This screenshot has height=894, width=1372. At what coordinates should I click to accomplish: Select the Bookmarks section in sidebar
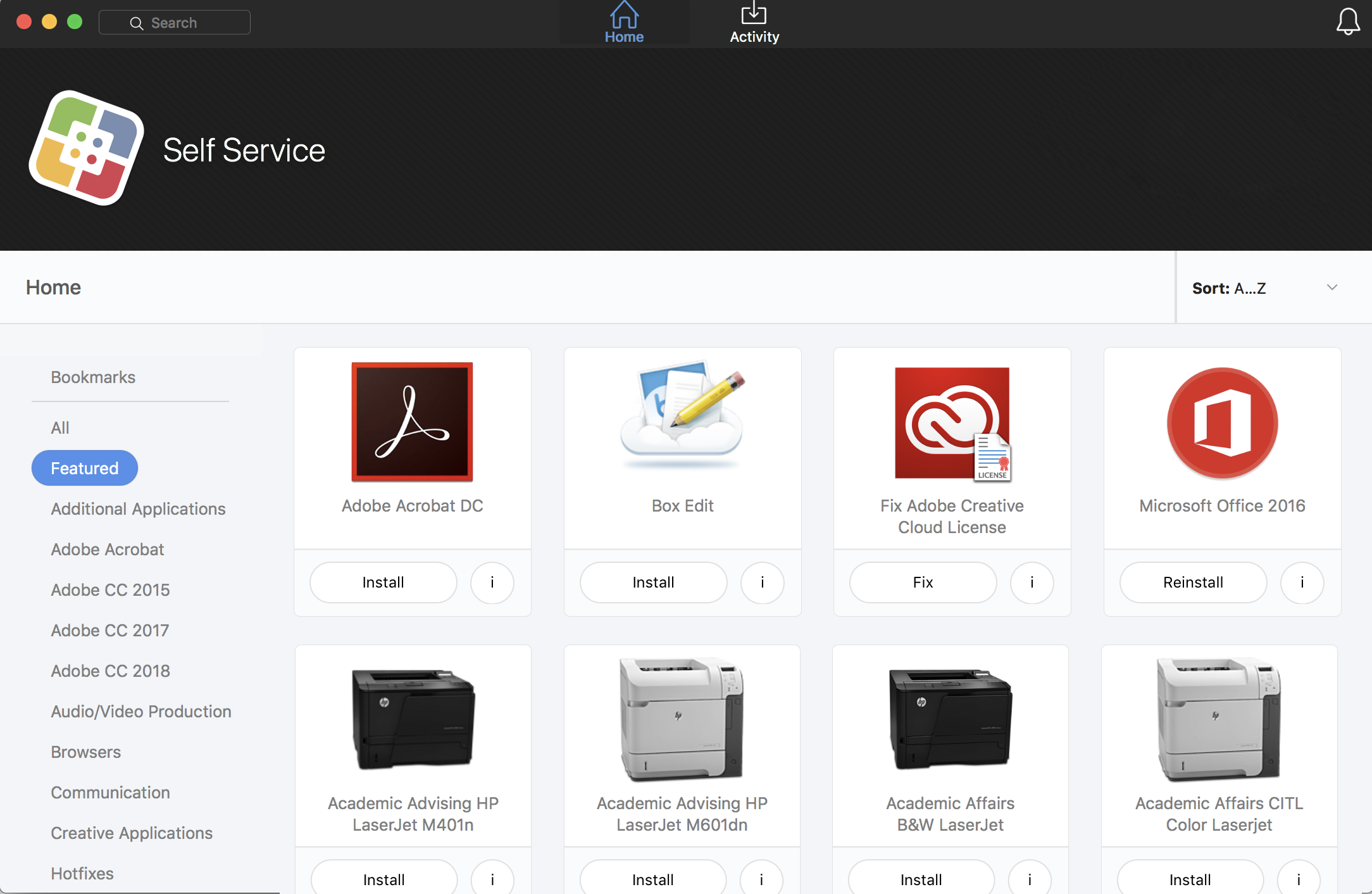pyautogui.click(x=93, y=376)
